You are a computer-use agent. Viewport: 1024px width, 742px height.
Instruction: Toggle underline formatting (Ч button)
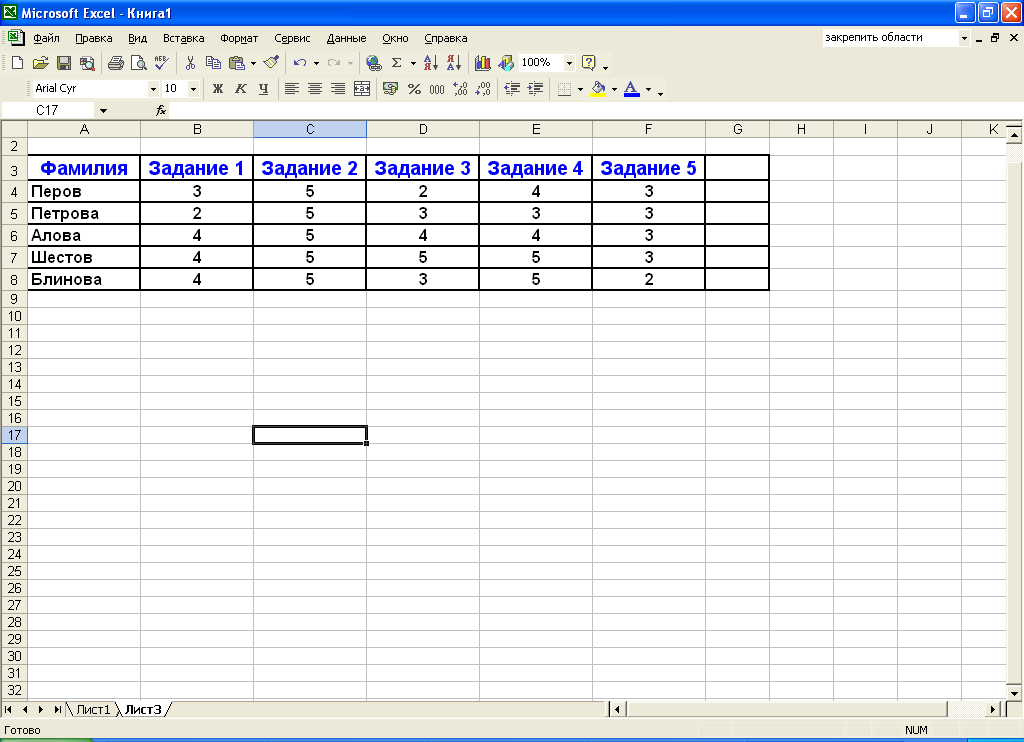point(263,89)
